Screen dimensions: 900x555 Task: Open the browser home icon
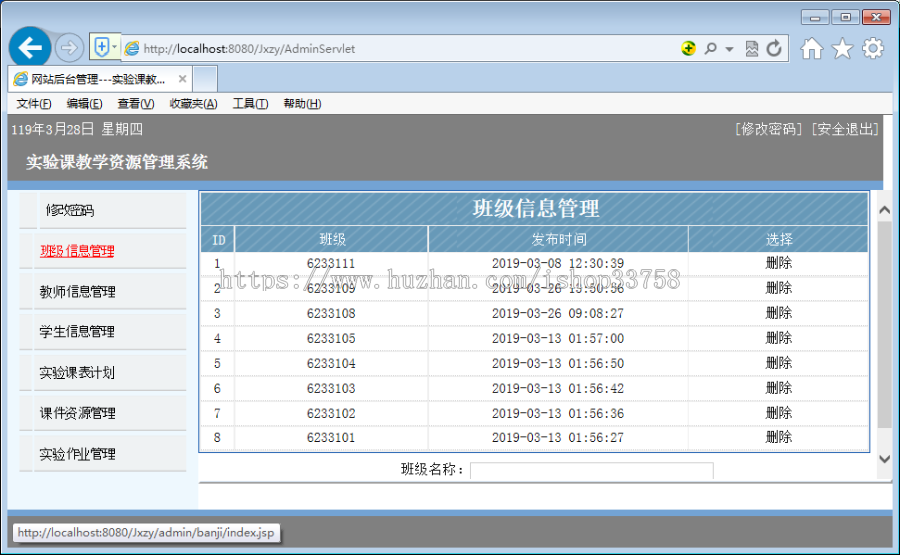click(x=812, y=48)
